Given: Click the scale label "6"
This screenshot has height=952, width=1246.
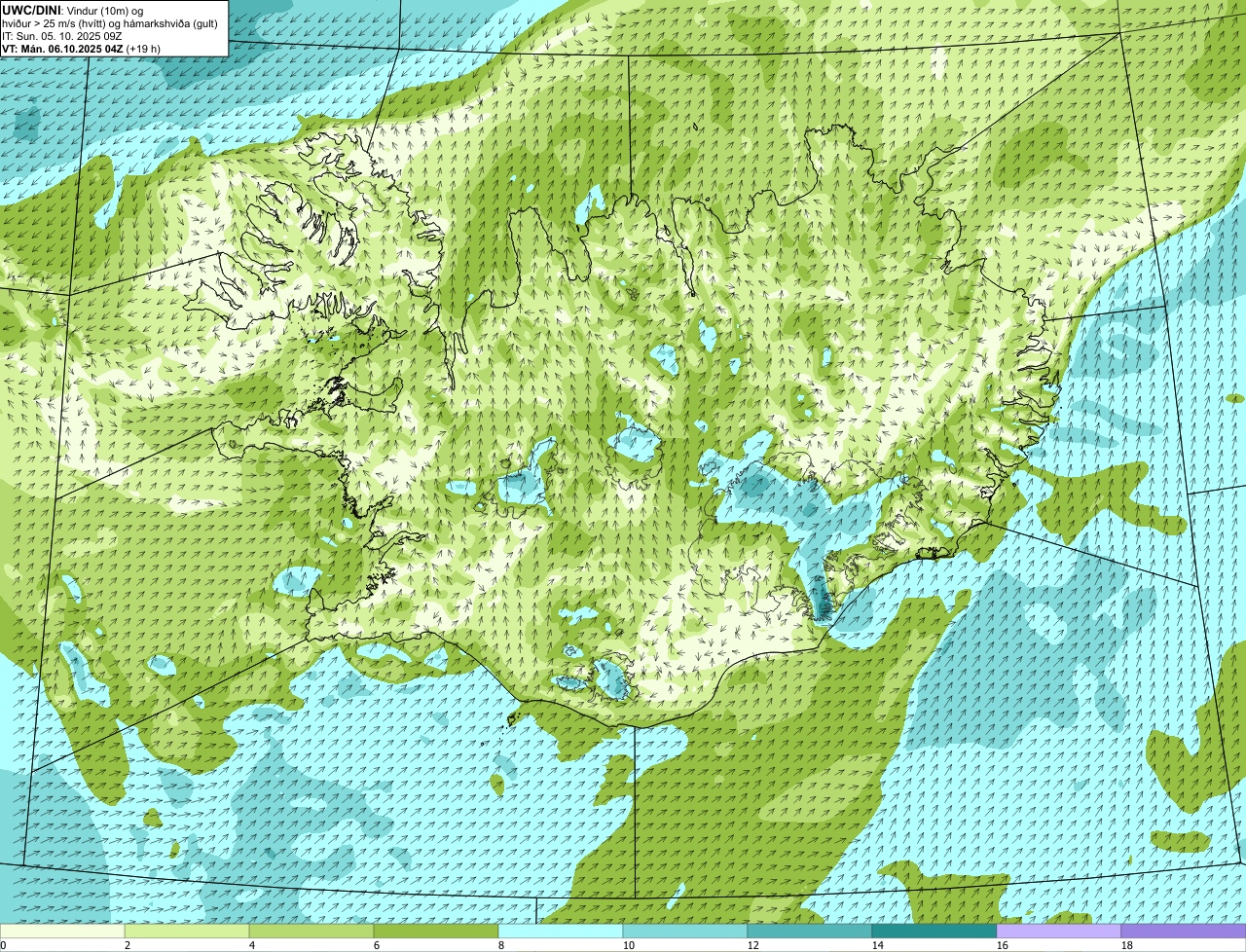Looking at the screenshot, I should [x=377, y=945].
